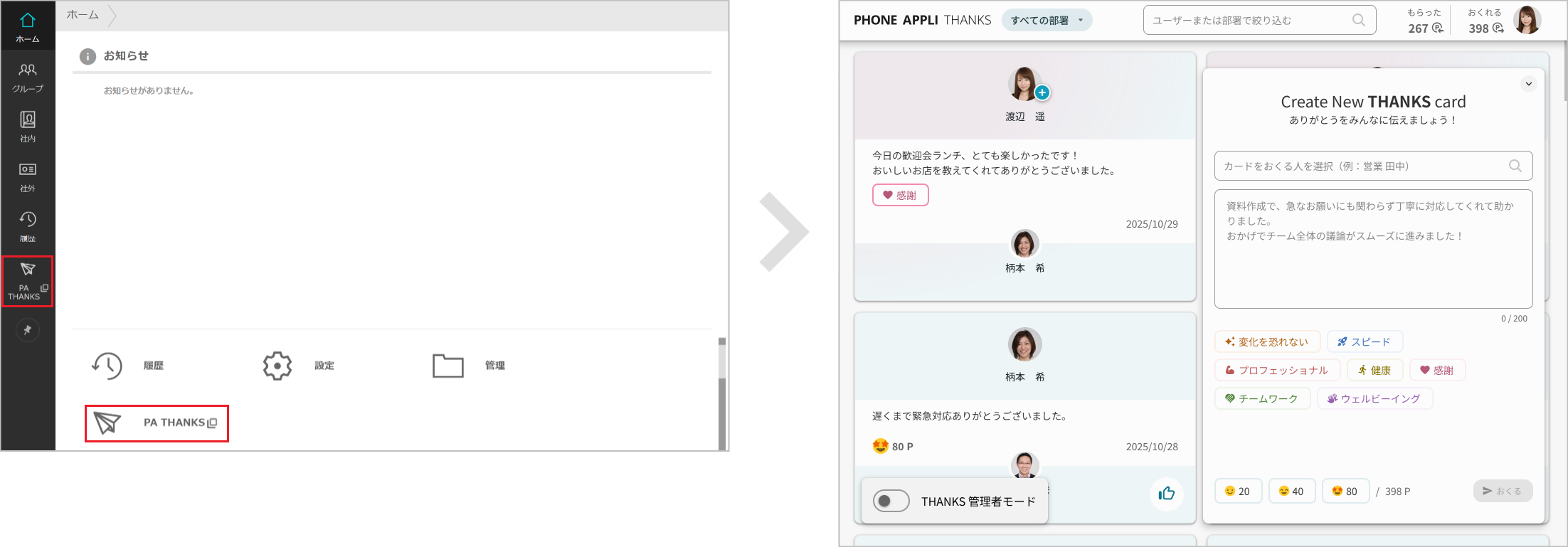Open the Groups icon in sidebar
1568x547 pixels.
click(x=28, y=77)
